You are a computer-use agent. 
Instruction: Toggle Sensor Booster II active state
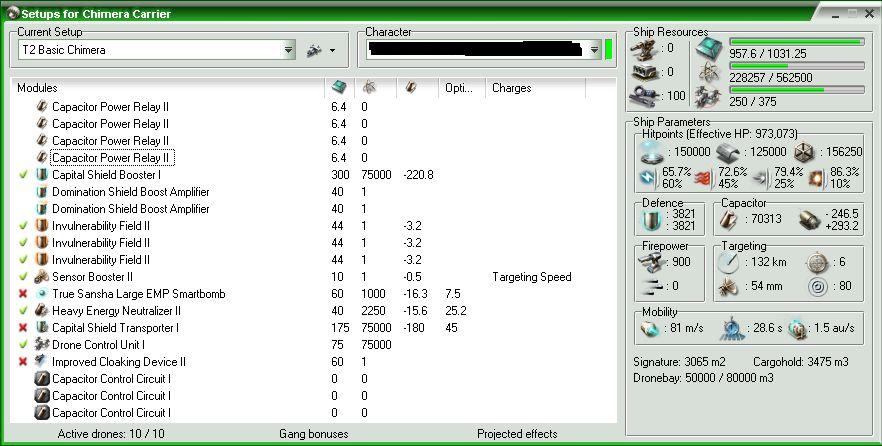(x=23, y=277)
